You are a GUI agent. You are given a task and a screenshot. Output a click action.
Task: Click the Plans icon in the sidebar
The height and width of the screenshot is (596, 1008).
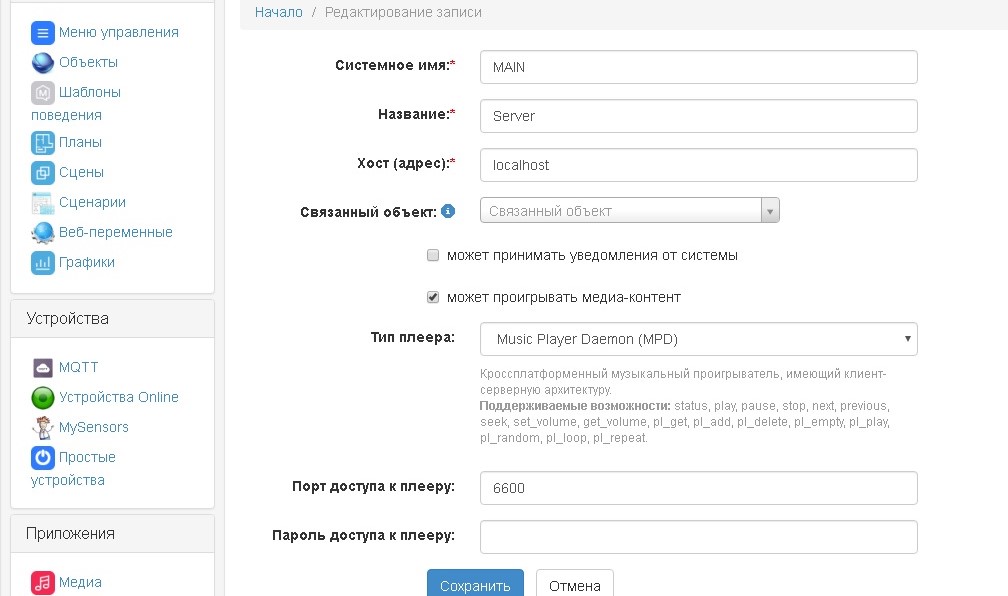tap(42, 143)
